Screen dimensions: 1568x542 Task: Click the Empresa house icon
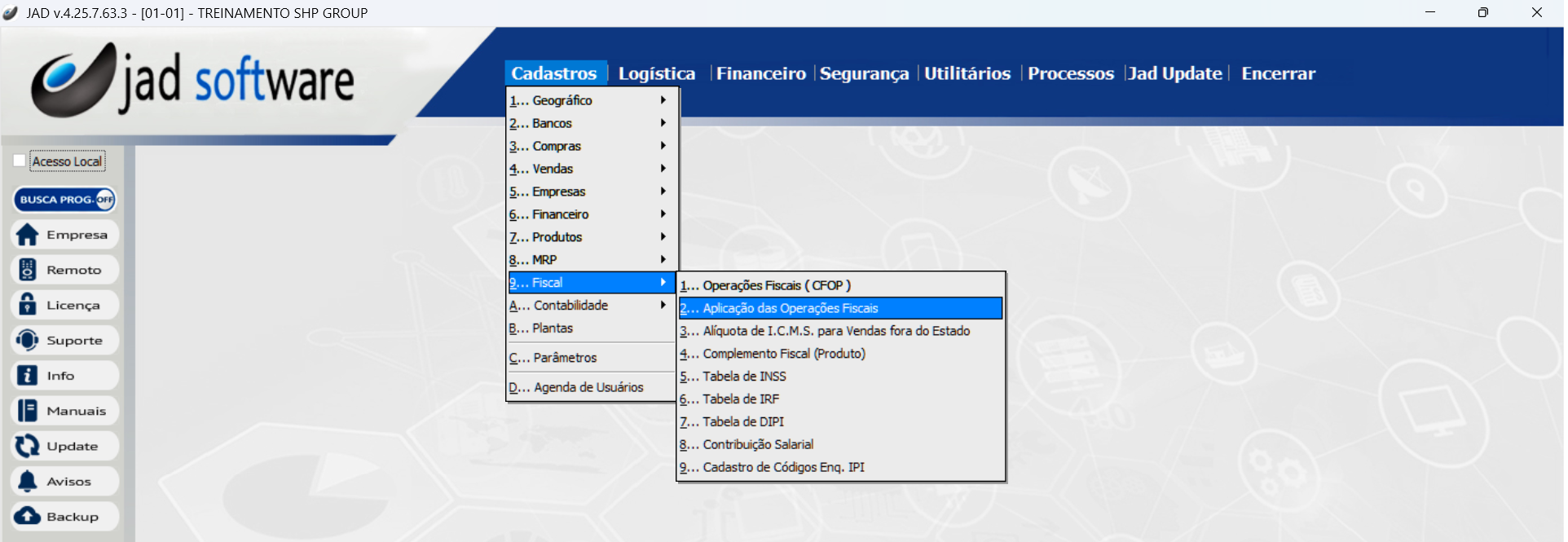(x=27, y=235)
